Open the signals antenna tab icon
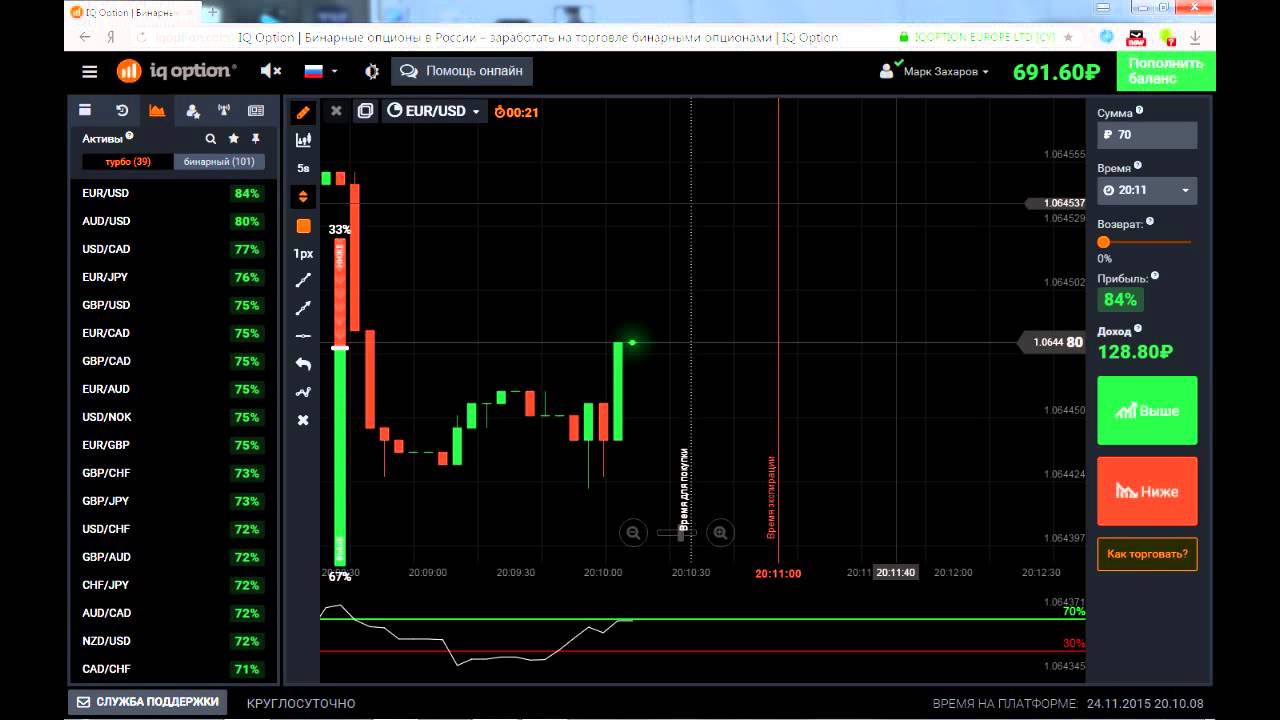The height and width of the screenshot is (720, 1280). (224, 111)
